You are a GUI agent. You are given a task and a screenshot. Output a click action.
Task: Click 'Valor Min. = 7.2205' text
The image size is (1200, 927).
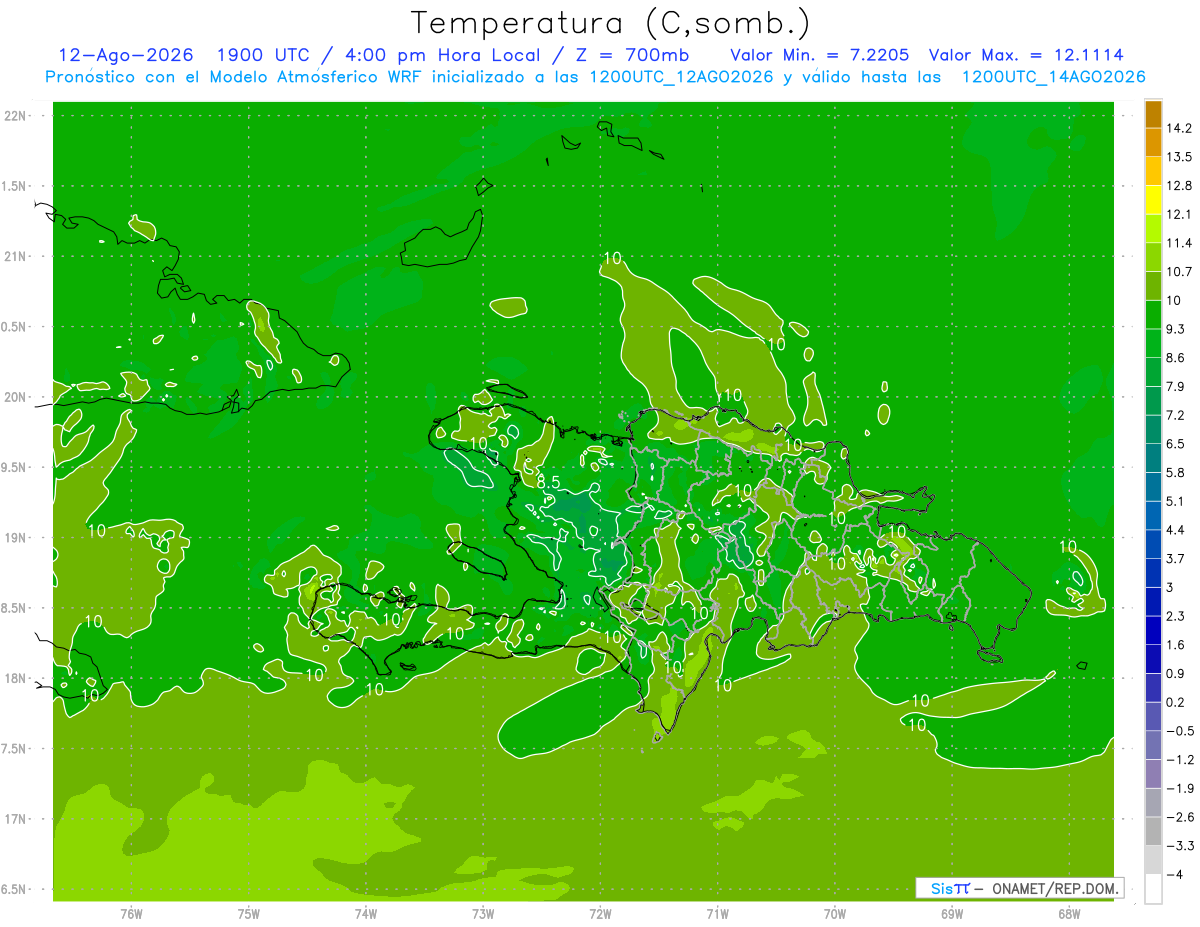tap(819, 55)
